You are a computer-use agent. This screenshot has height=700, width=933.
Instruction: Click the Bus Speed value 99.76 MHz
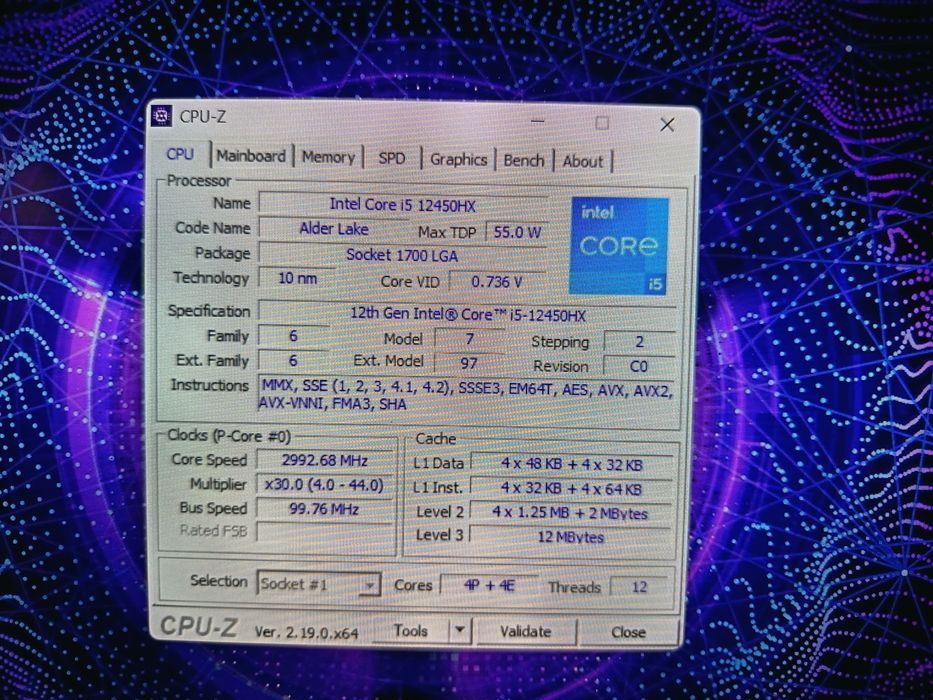click(x=325, y=510)
